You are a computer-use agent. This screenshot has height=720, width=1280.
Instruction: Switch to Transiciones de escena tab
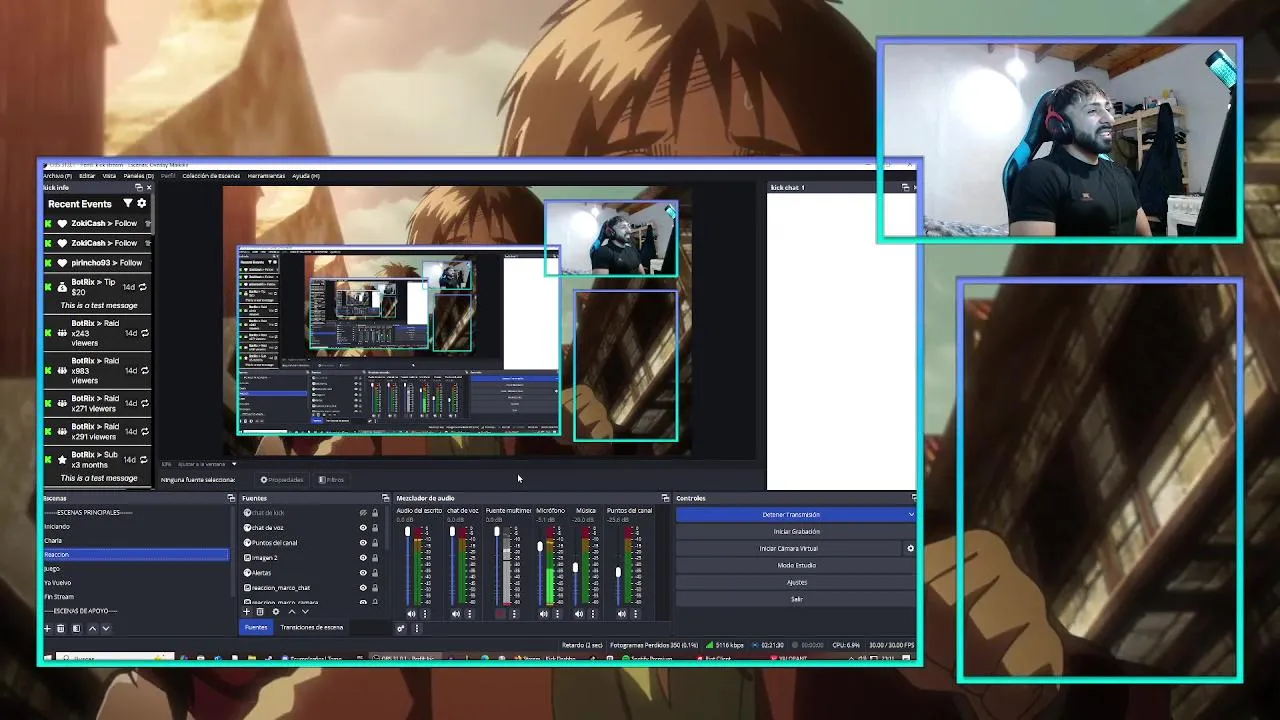(x=311, y=627)
